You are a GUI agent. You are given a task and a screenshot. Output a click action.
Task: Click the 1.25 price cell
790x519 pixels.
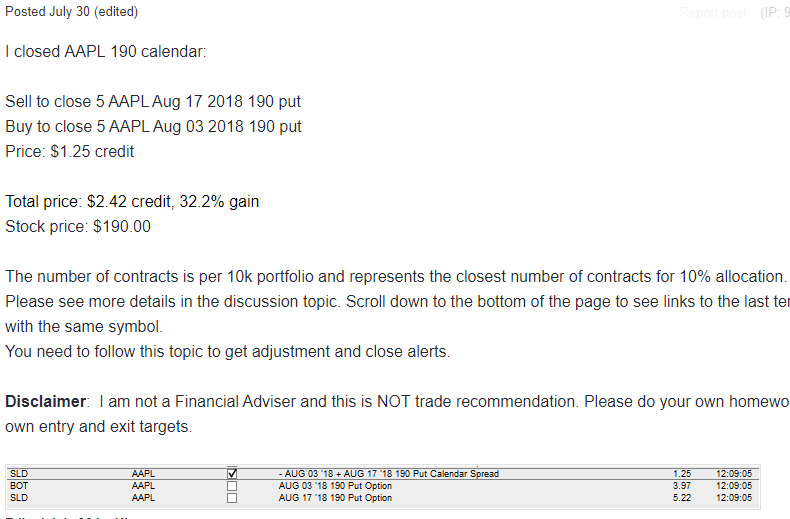click(x=682, y=474)
